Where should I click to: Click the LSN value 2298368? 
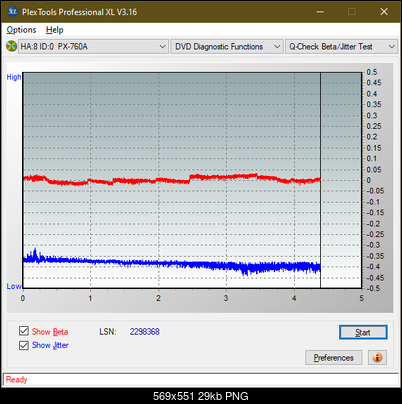pos(145,332)
